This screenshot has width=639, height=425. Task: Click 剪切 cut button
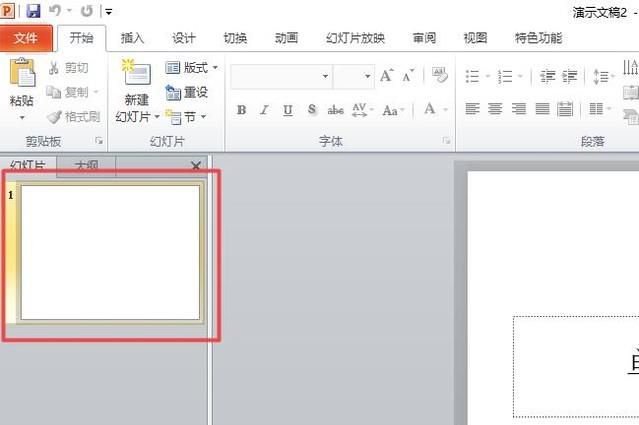[68, 68]
